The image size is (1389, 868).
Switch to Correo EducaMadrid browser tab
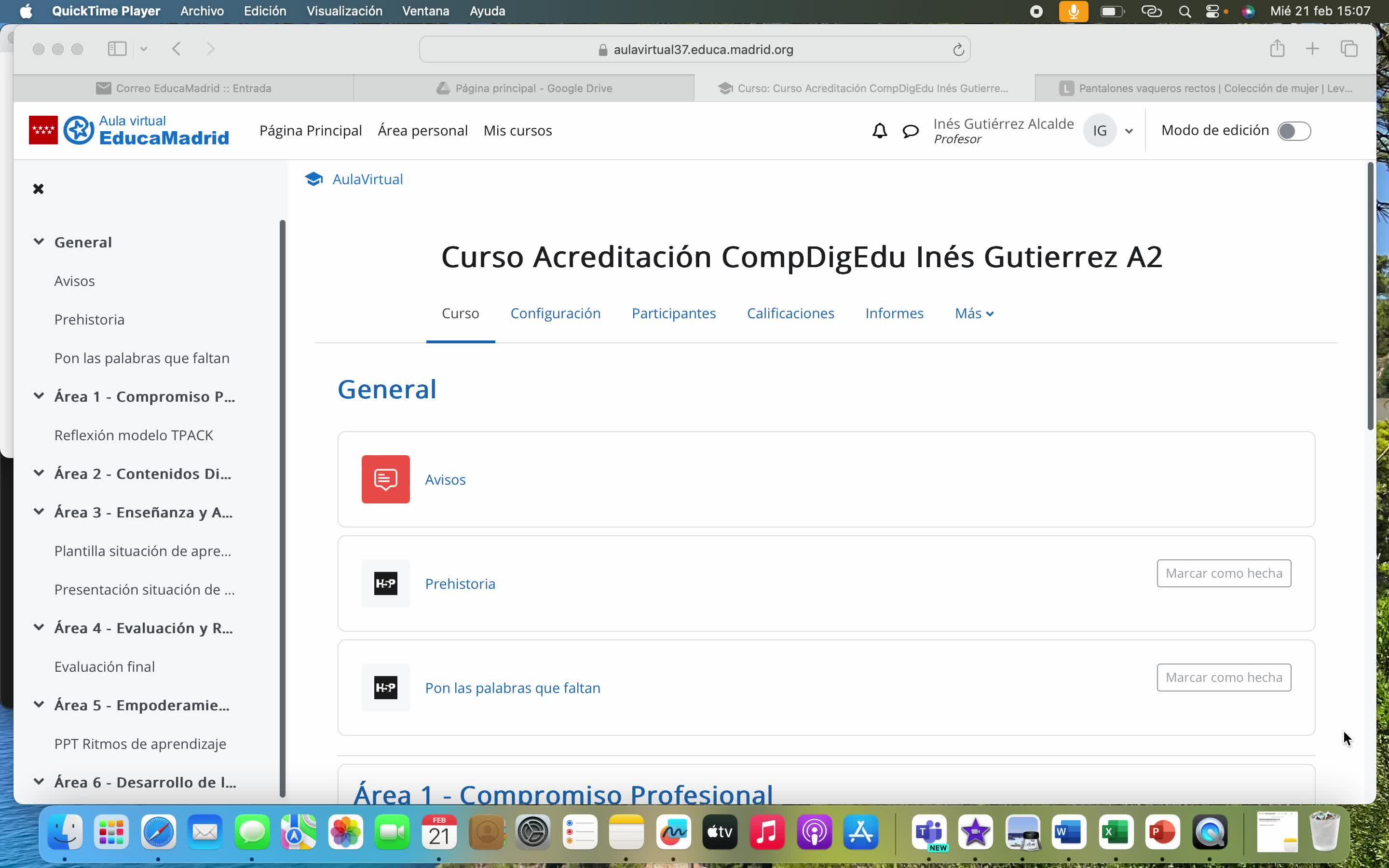click(x=184, y=88)
